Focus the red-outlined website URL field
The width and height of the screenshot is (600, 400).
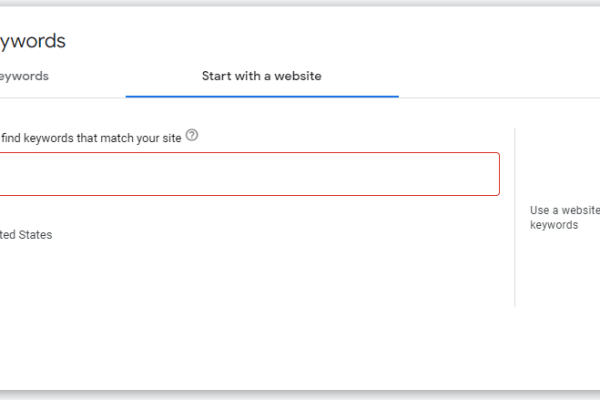pos(249,174)
